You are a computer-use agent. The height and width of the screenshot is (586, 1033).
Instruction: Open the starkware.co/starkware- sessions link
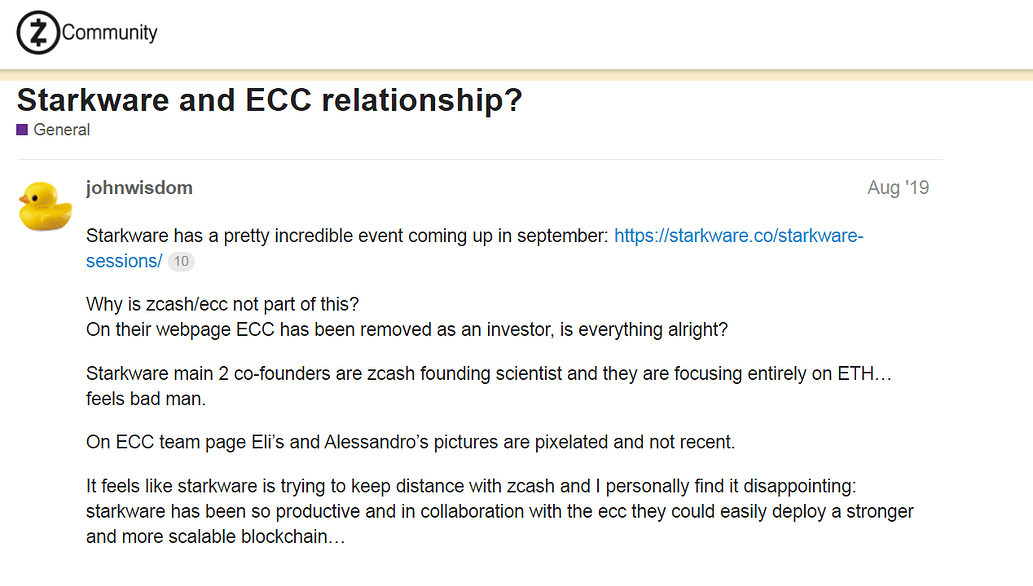(x=738, y=236)
